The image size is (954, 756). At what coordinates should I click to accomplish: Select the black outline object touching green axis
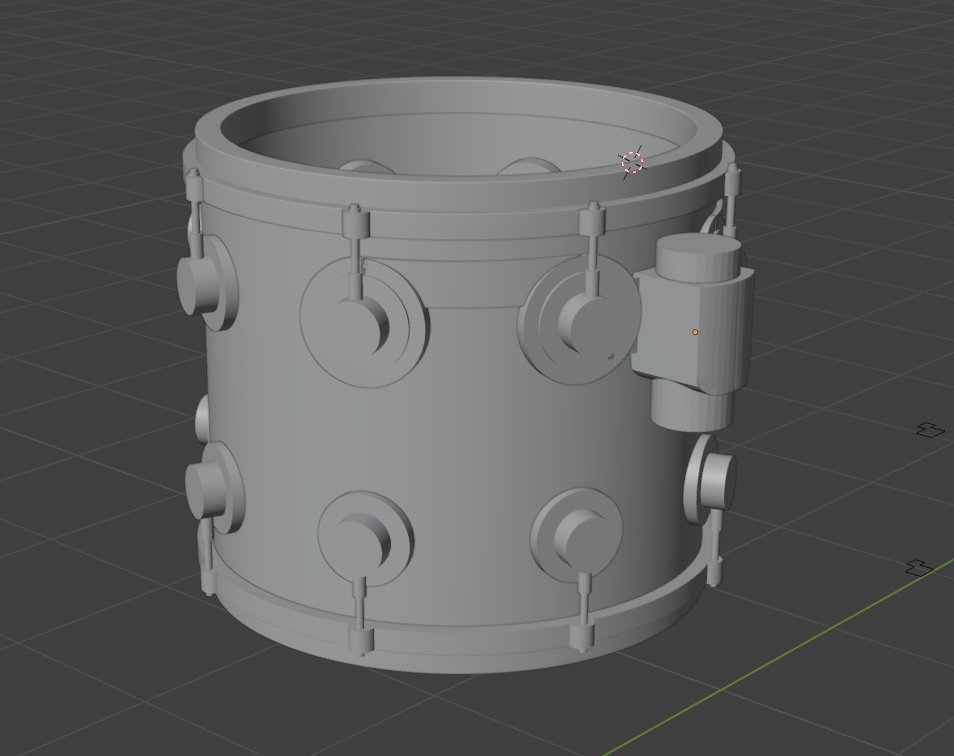tap(919, 568)
